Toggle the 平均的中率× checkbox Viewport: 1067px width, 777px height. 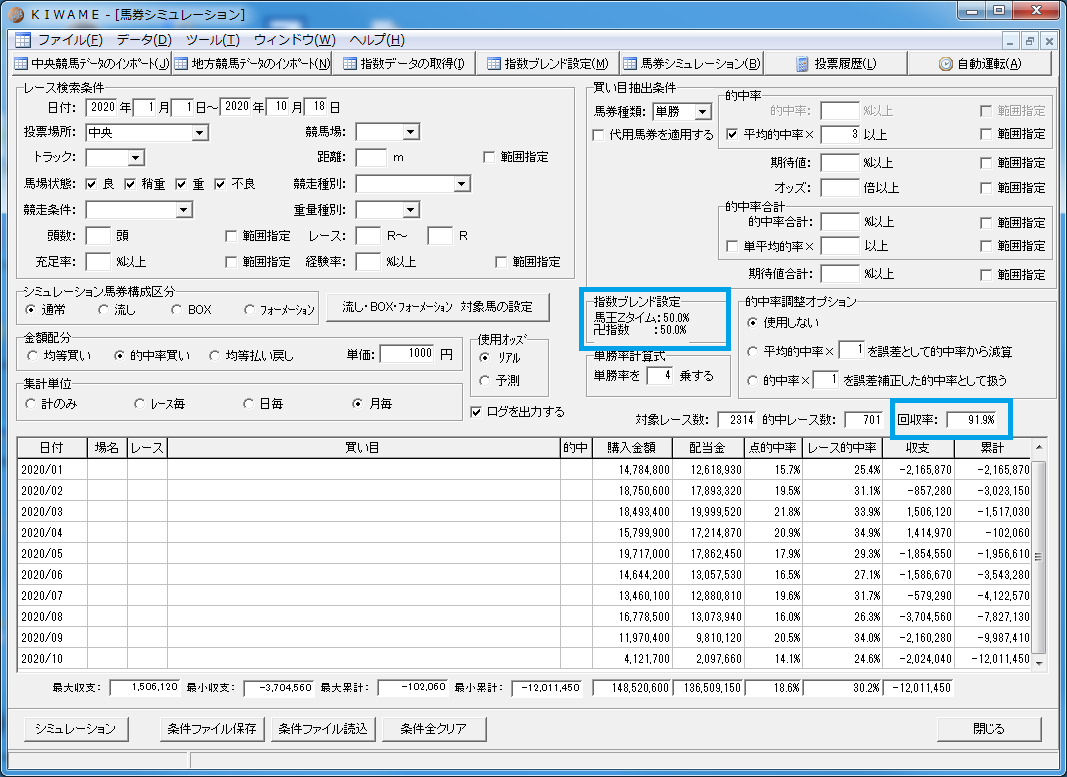tap(732, 135)
